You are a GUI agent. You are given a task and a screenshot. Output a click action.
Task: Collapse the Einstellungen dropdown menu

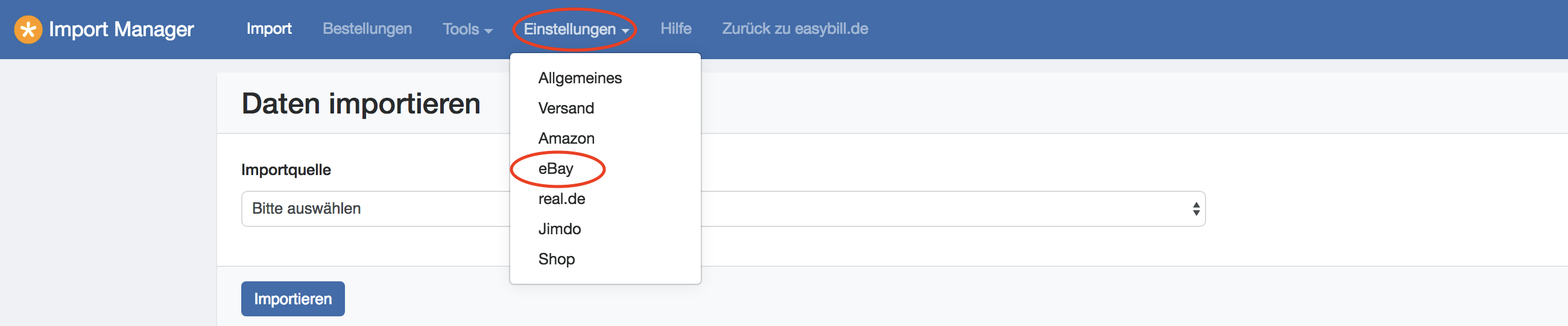point(575,29)
